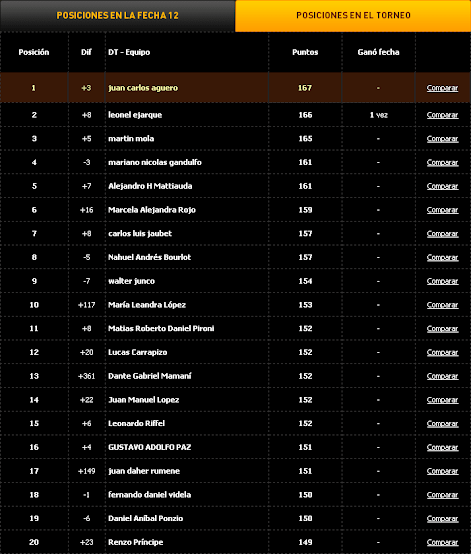Image resolution: width=471 pixels, height=554 pixels.
Task: Compare with Nahuel Andrés Bourlot
Action: (x=442, y=257)
